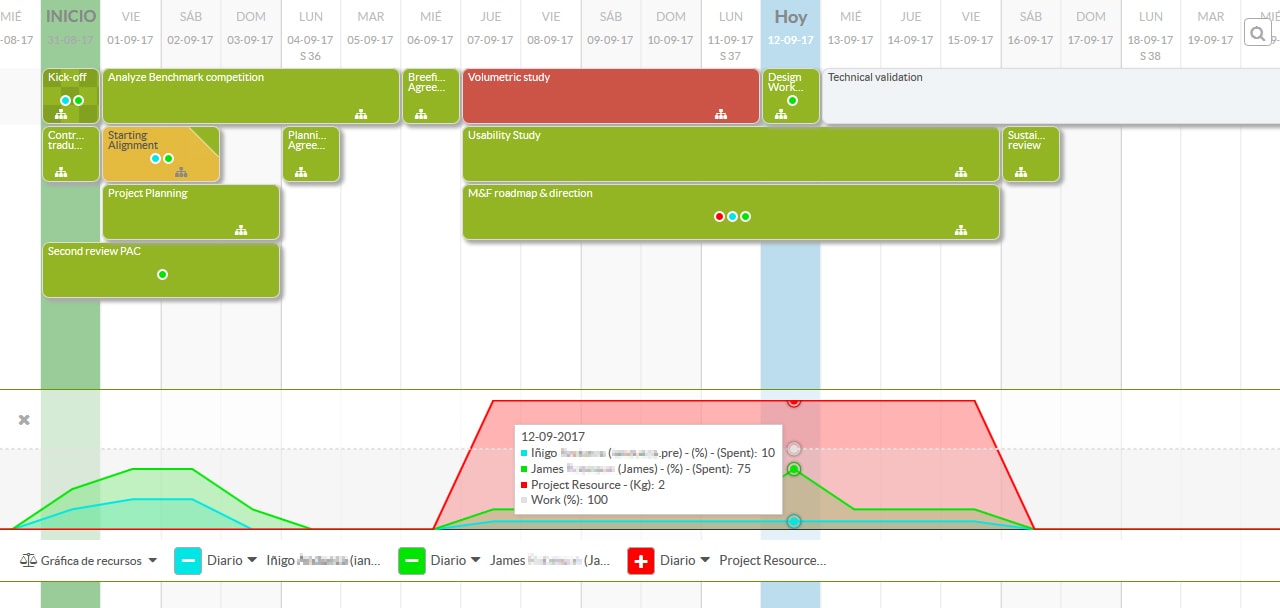The height and width of the screenshot is (608, 1280).
Task: Click the corner flag on Starting Alignment
Action: 209,137
